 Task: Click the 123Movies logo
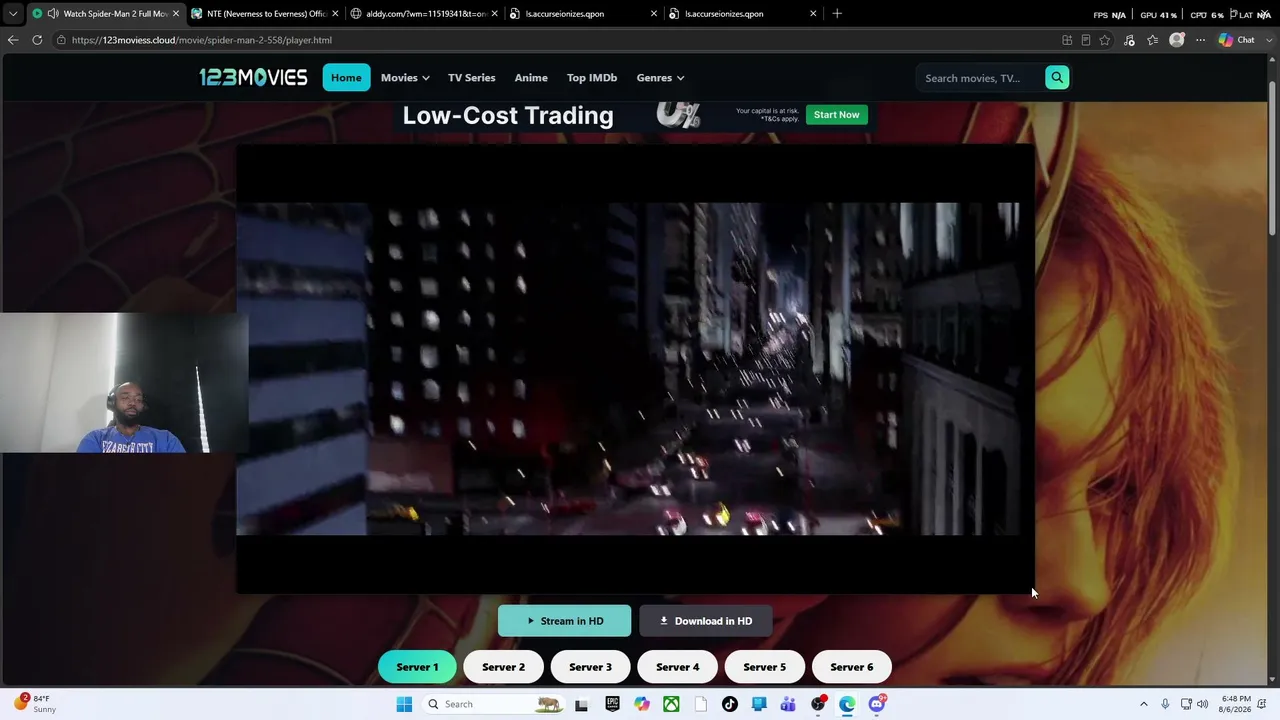point(253,77)
